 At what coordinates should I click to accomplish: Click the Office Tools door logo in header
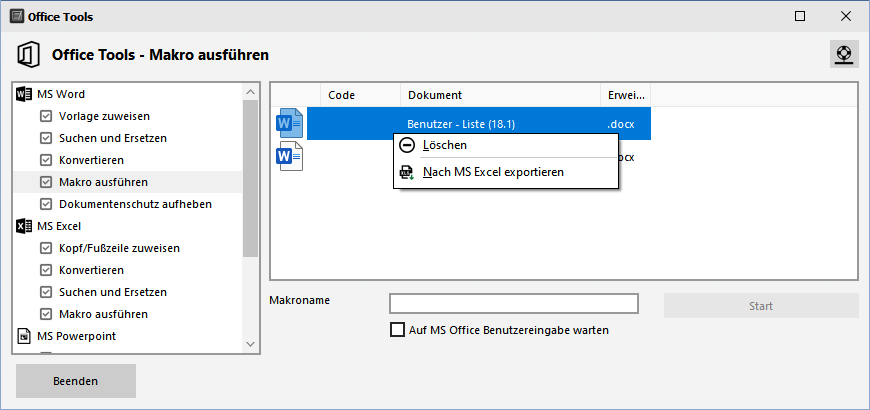point(28,55)
